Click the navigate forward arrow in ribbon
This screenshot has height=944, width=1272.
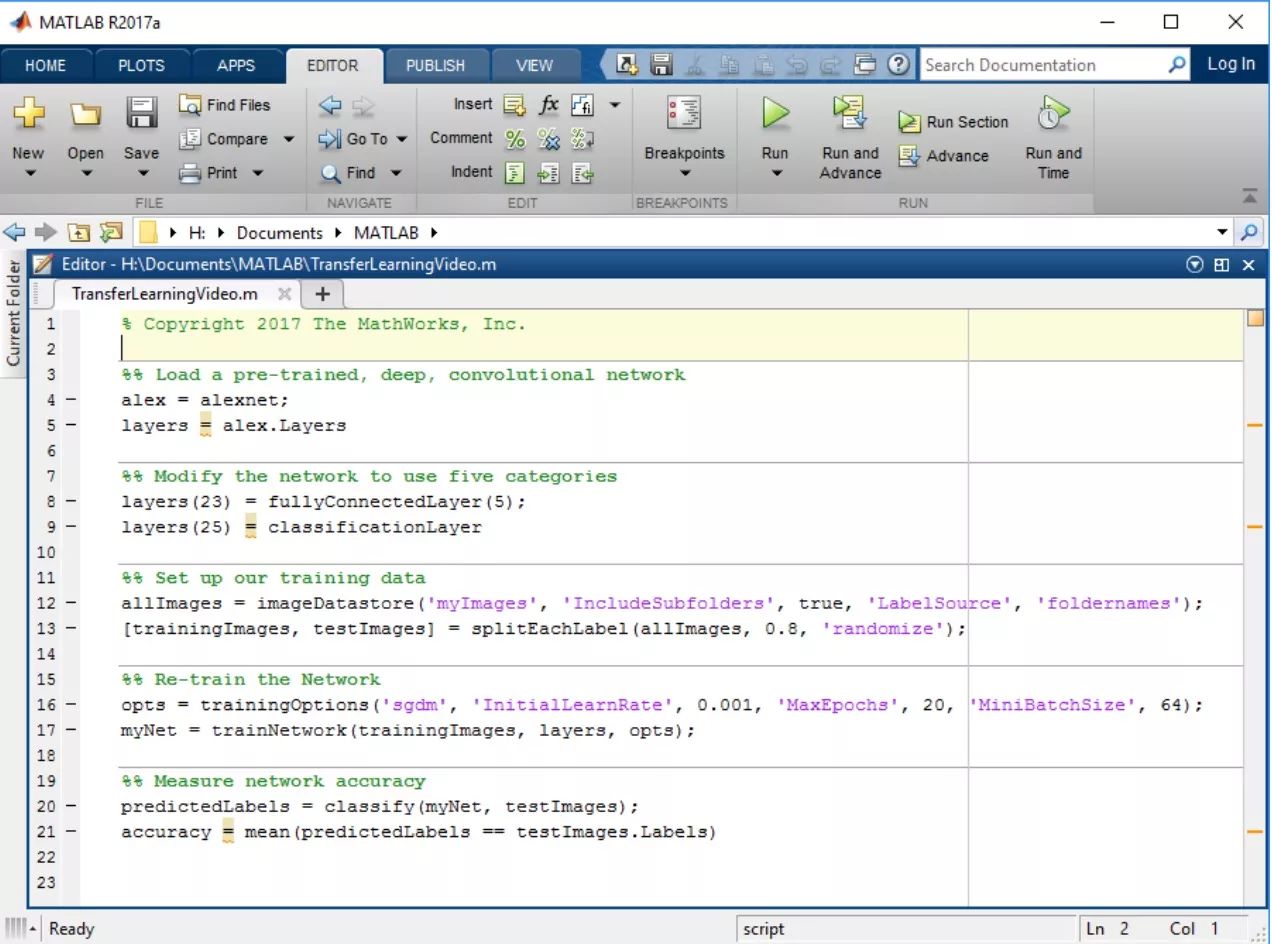point(362,105)
